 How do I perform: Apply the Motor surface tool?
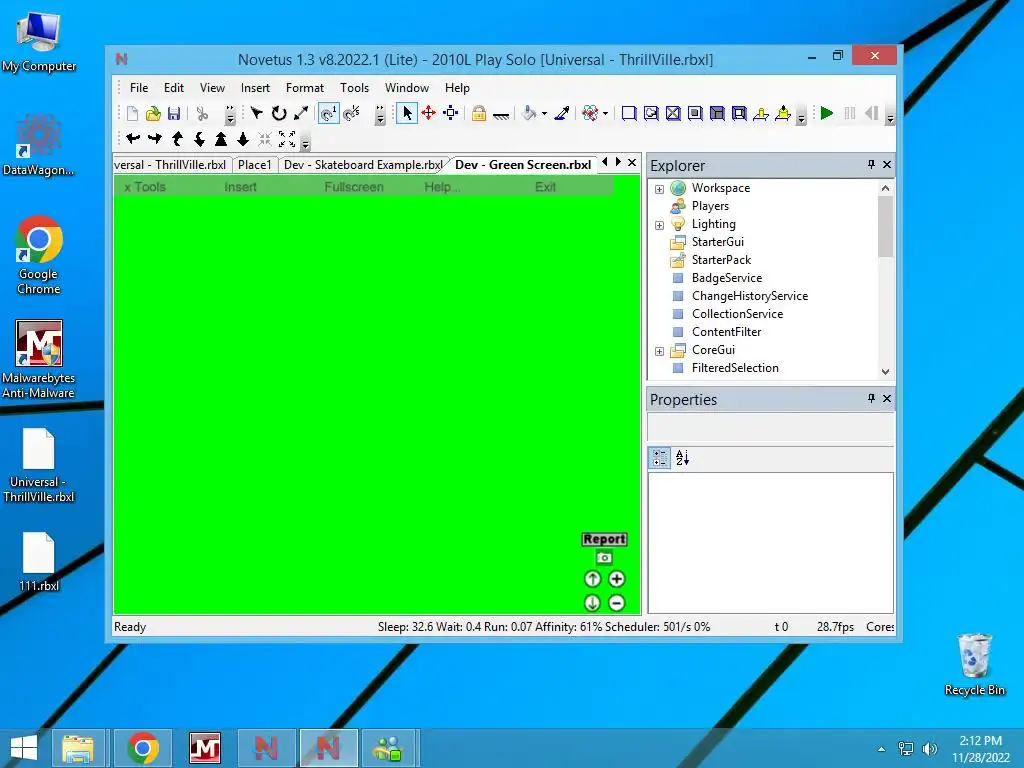(x=783, y=114)
